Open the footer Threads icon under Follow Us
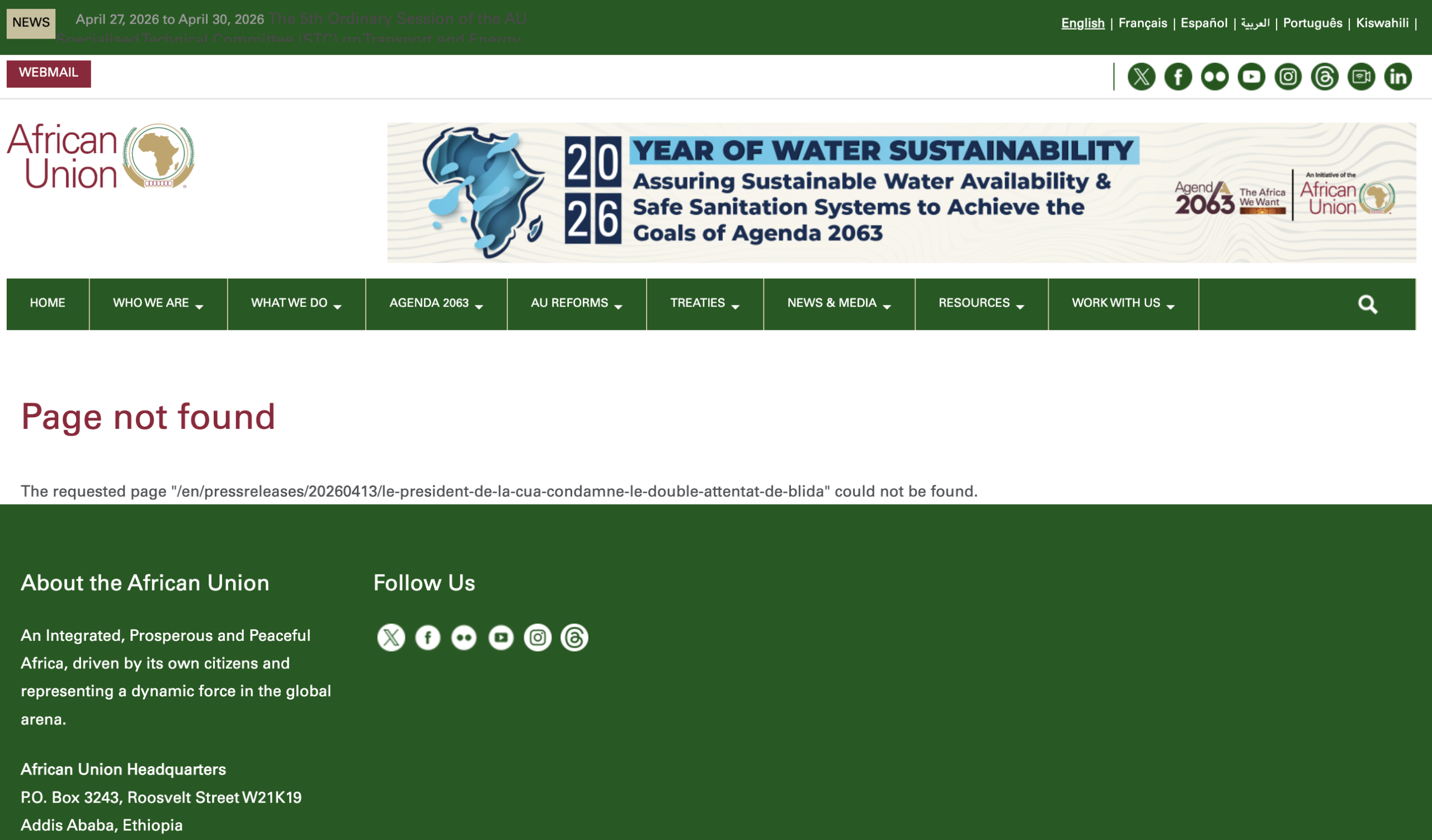The height and width of the screenshot is (840, 1432). [574, 637]
